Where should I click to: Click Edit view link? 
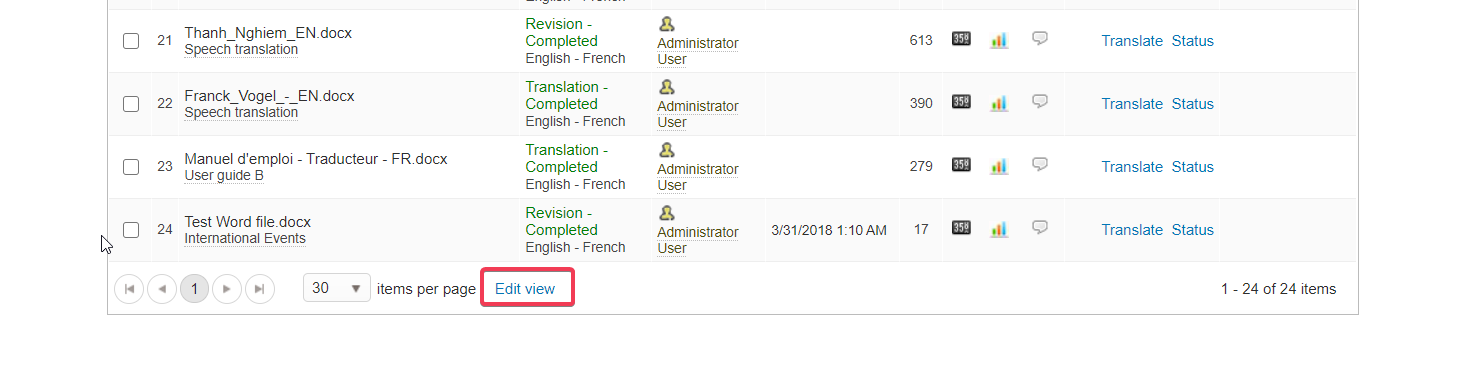point(525,288)
